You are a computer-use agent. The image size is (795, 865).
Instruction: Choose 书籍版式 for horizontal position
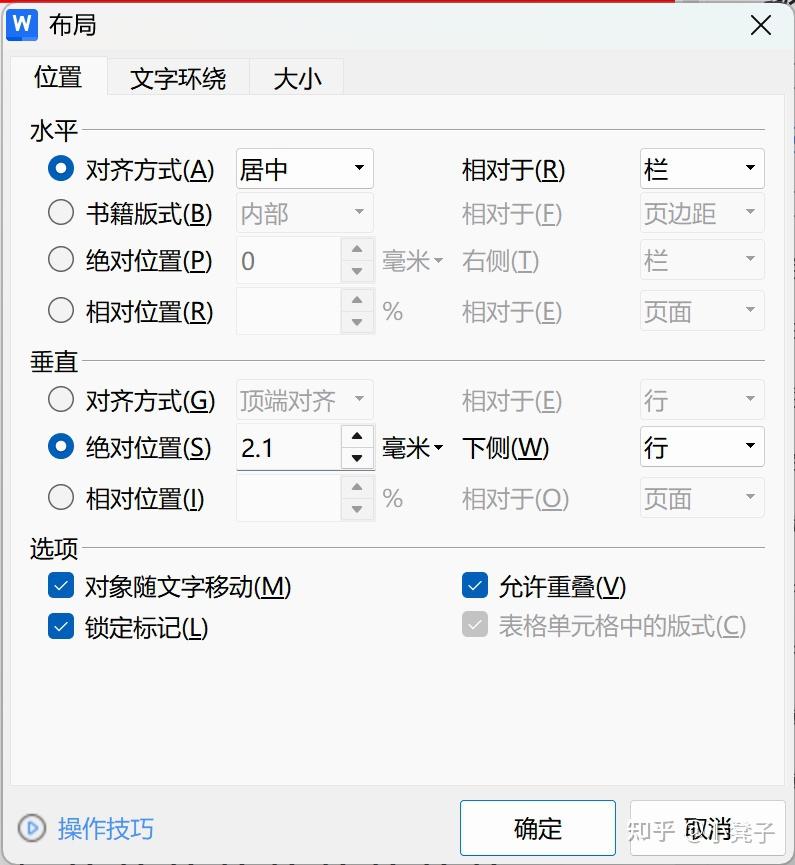pos(60,212)
